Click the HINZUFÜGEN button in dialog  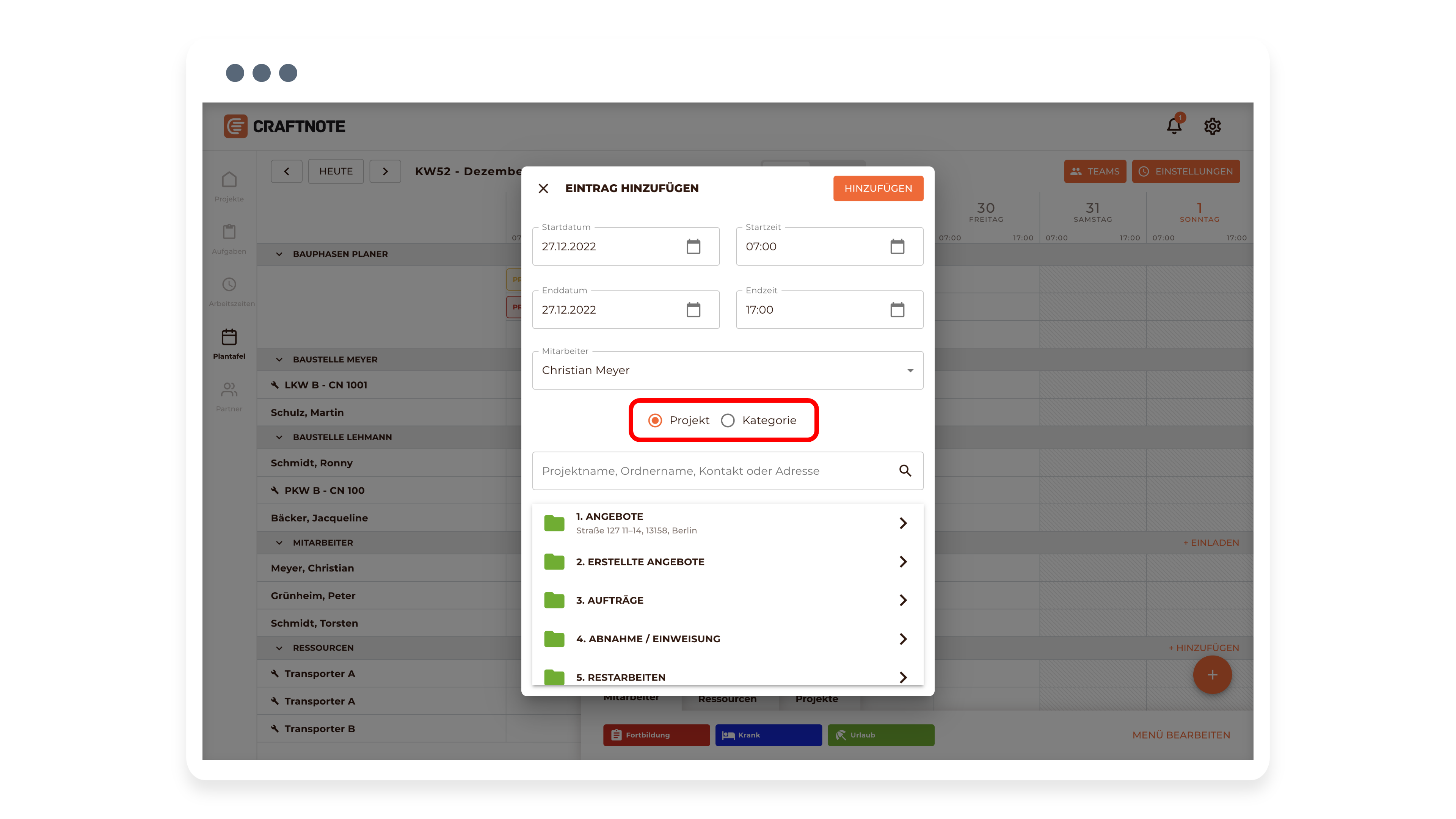[x=878, y=188]
